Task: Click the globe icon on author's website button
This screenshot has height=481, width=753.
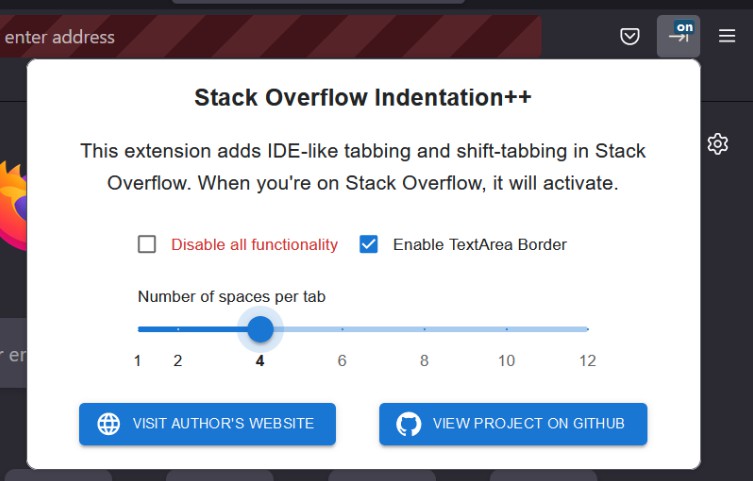Action: click(x=109, y=424)
